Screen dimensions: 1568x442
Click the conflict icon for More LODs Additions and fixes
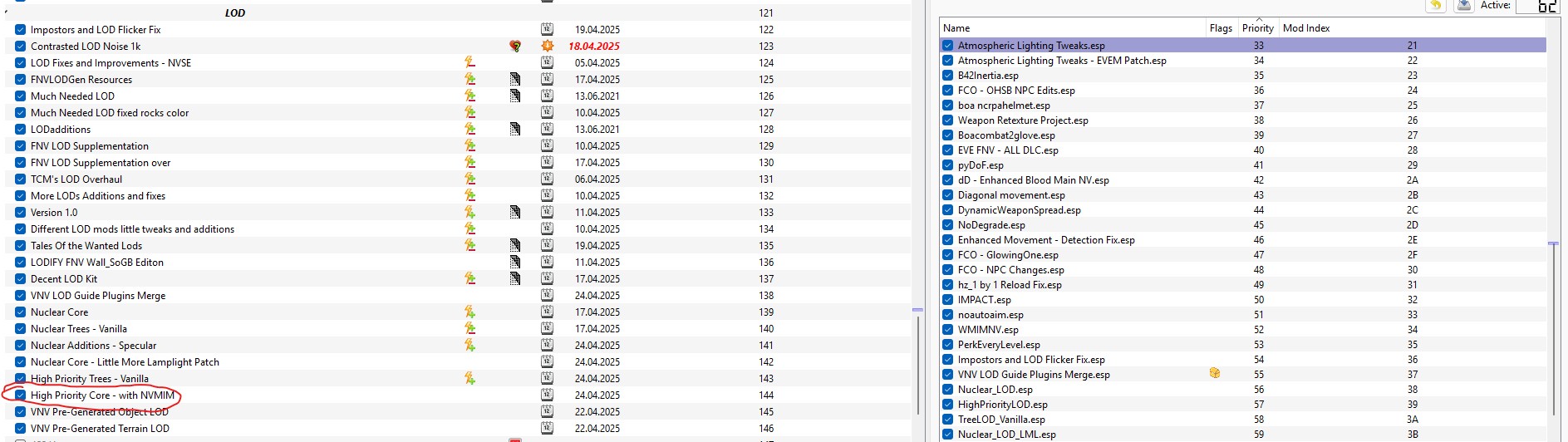[x=469, y=195]
